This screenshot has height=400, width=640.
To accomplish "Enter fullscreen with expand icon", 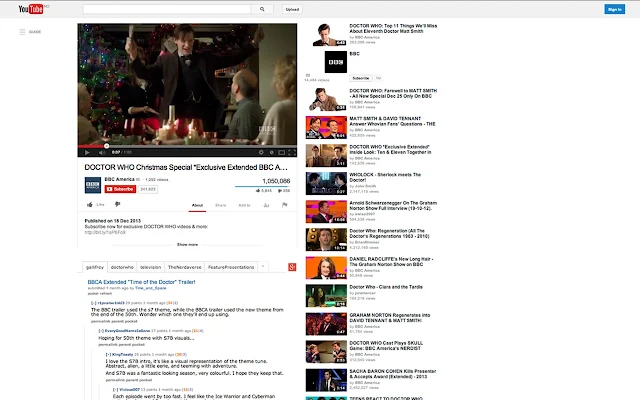I will pyautogui.click(x=292, y=152).
